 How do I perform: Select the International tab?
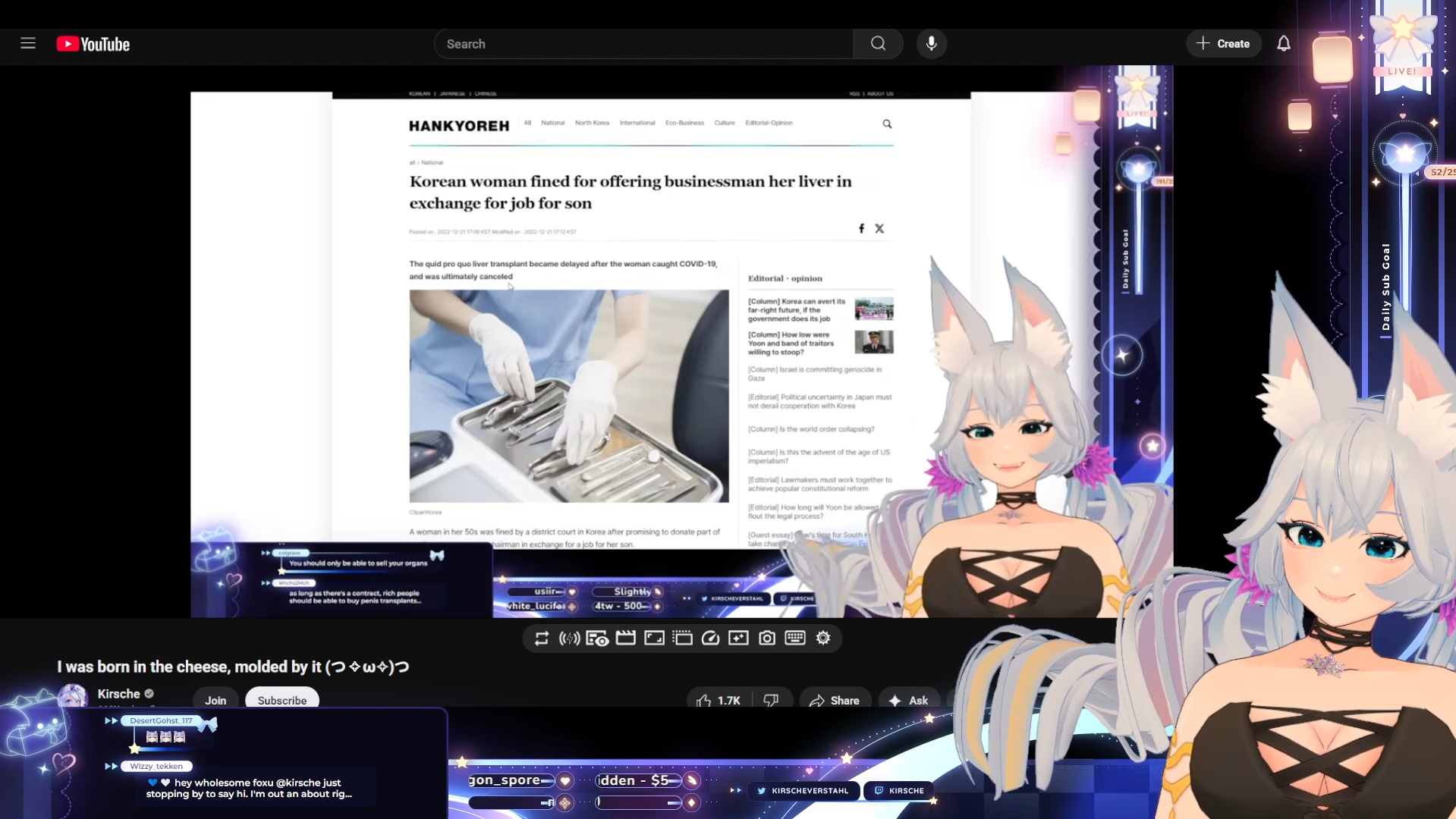coord(637,123)
